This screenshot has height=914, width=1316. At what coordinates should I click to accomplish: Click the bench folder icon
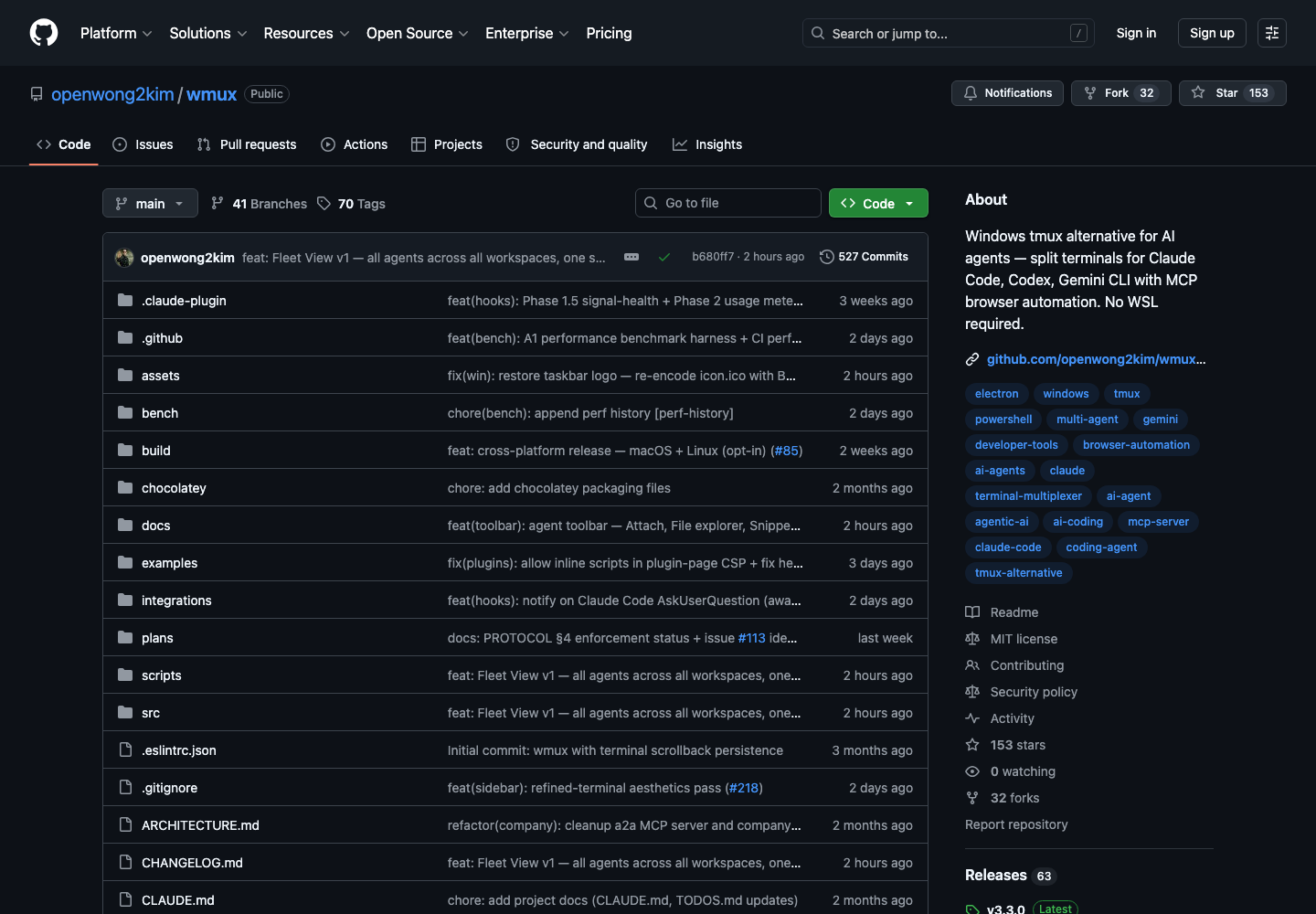coord(125,412)
